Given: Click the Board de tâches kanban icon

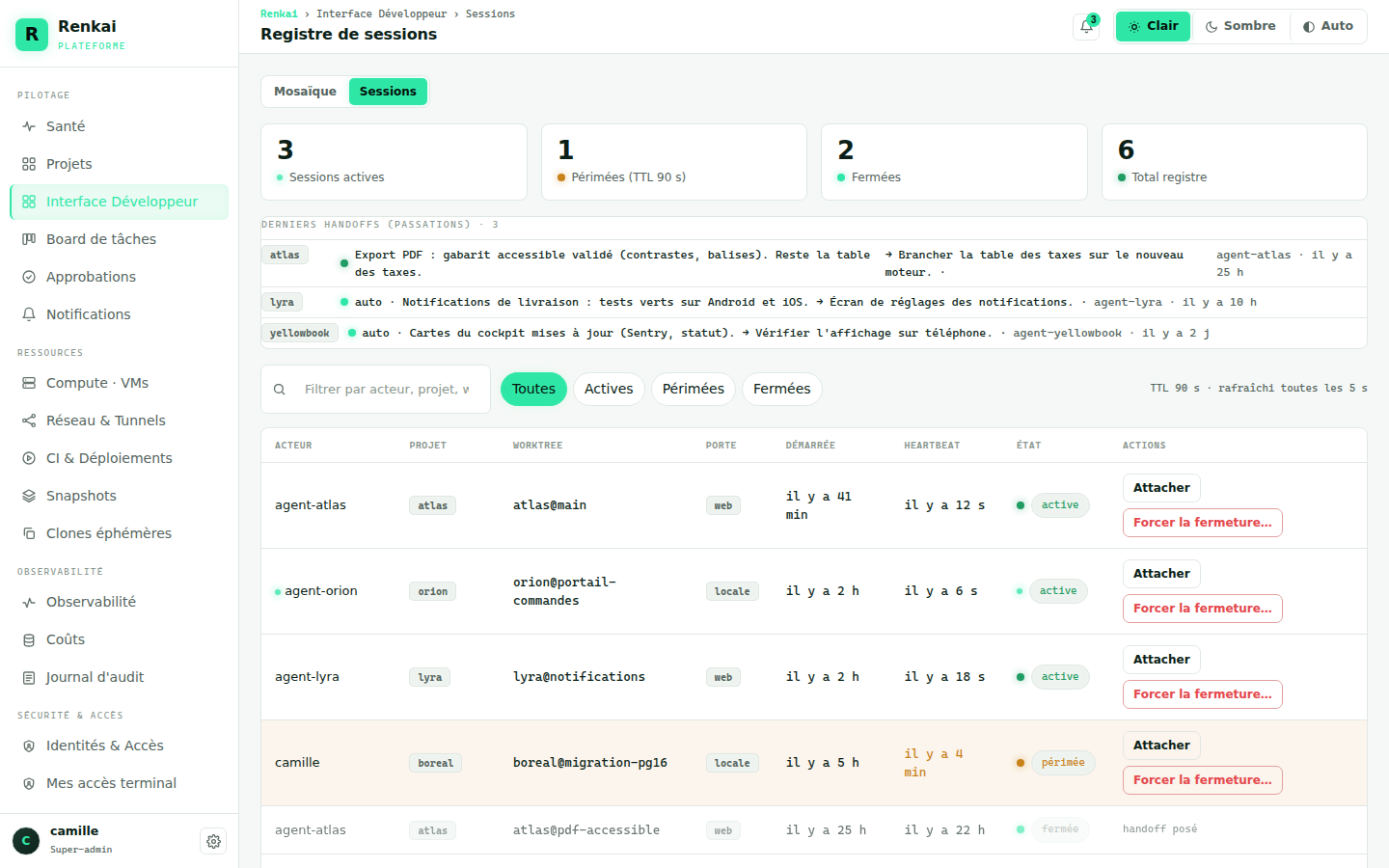Looking at the screenshot, I should pos(29,239).
